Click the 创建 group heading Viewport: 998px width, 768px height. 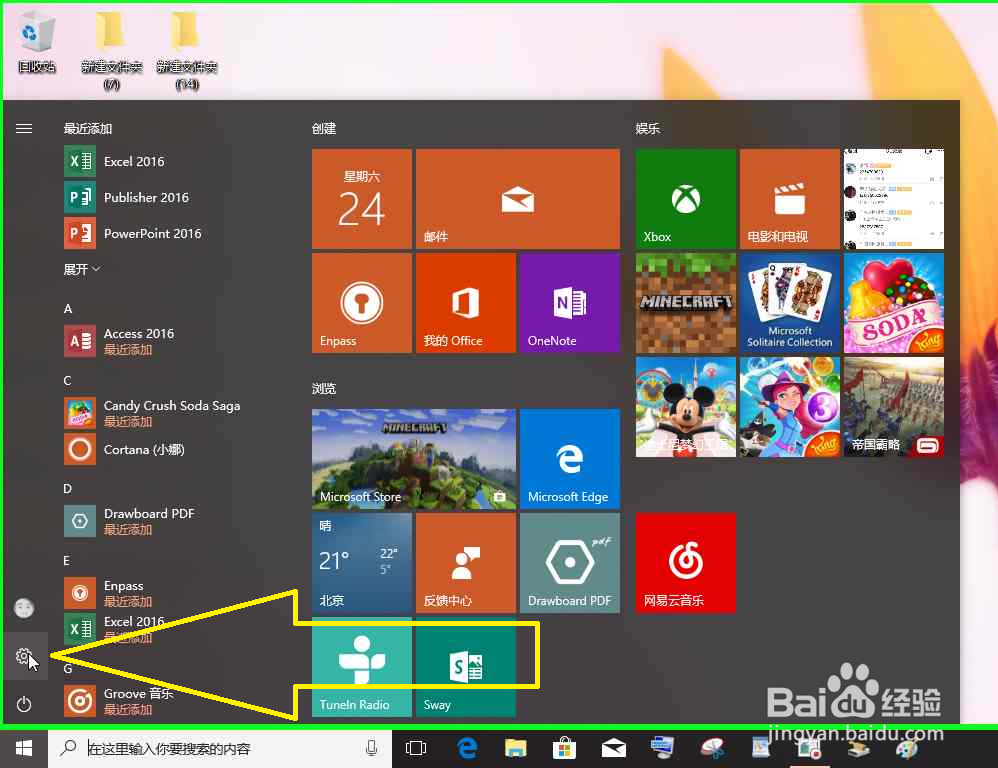[x=324, y=129]
